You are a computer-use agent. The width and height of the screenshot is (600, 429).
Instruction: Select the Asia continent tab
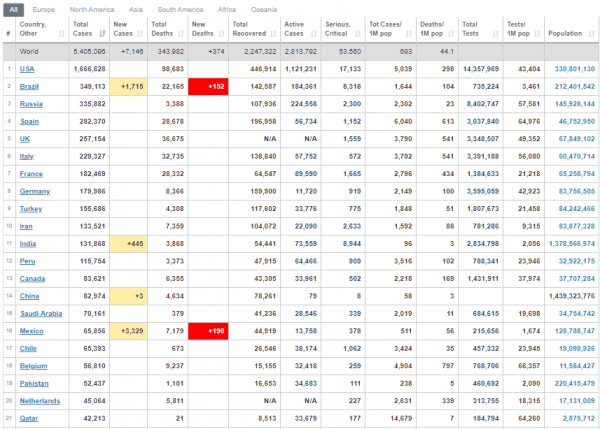135,10
